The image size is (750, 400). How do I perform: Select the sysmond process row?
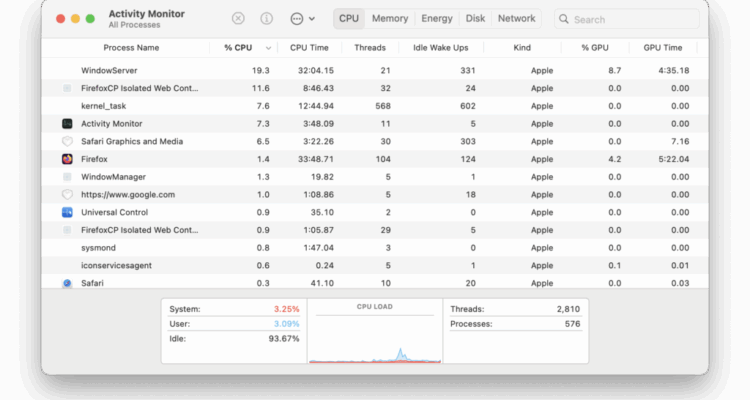[x=375, y=247]
